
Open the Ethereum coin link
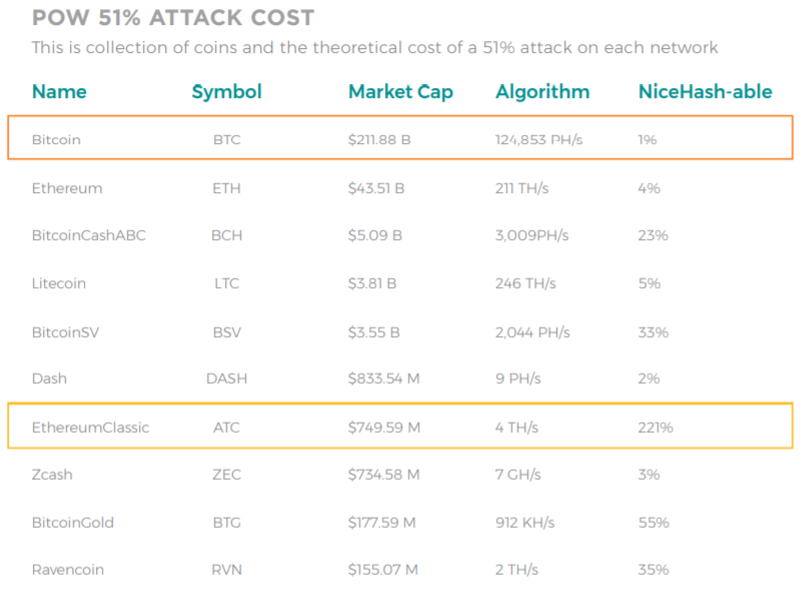(67, 188)
